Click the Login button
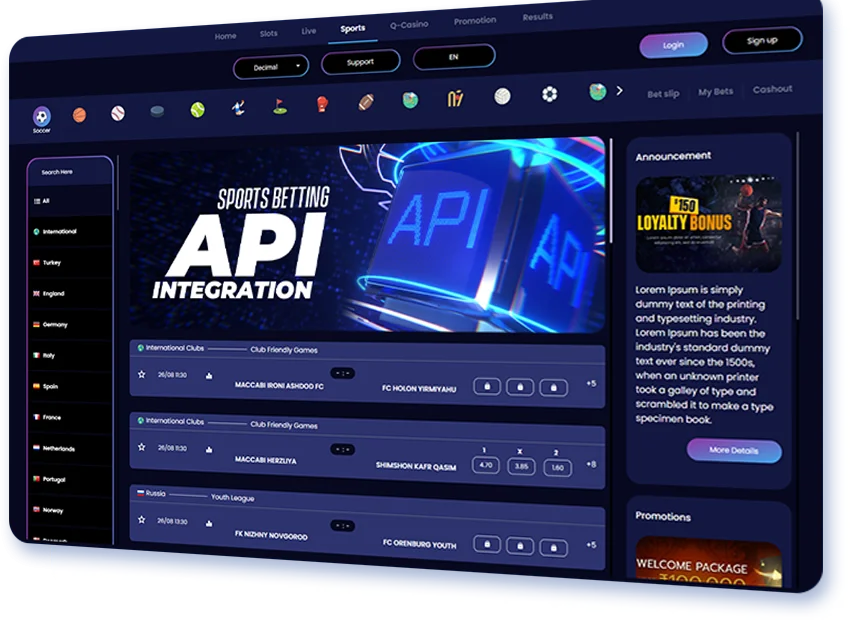 point(673,45)
